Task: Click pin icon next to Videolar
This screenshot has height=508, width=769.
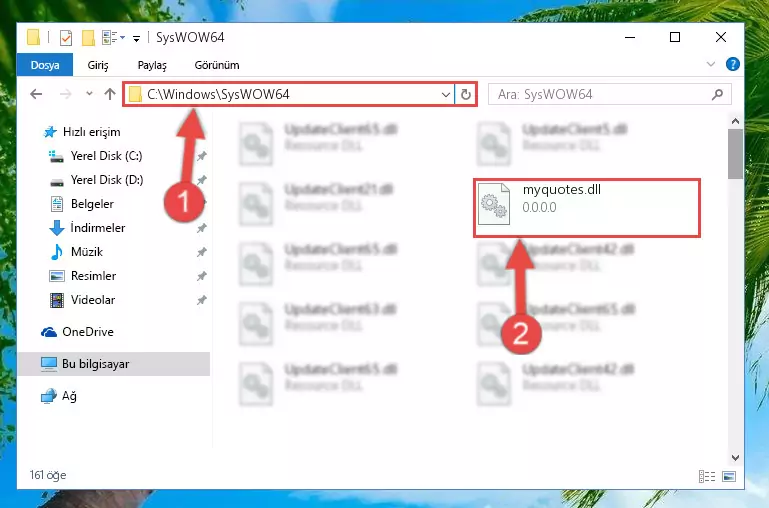Action: (x=201, y=300)
